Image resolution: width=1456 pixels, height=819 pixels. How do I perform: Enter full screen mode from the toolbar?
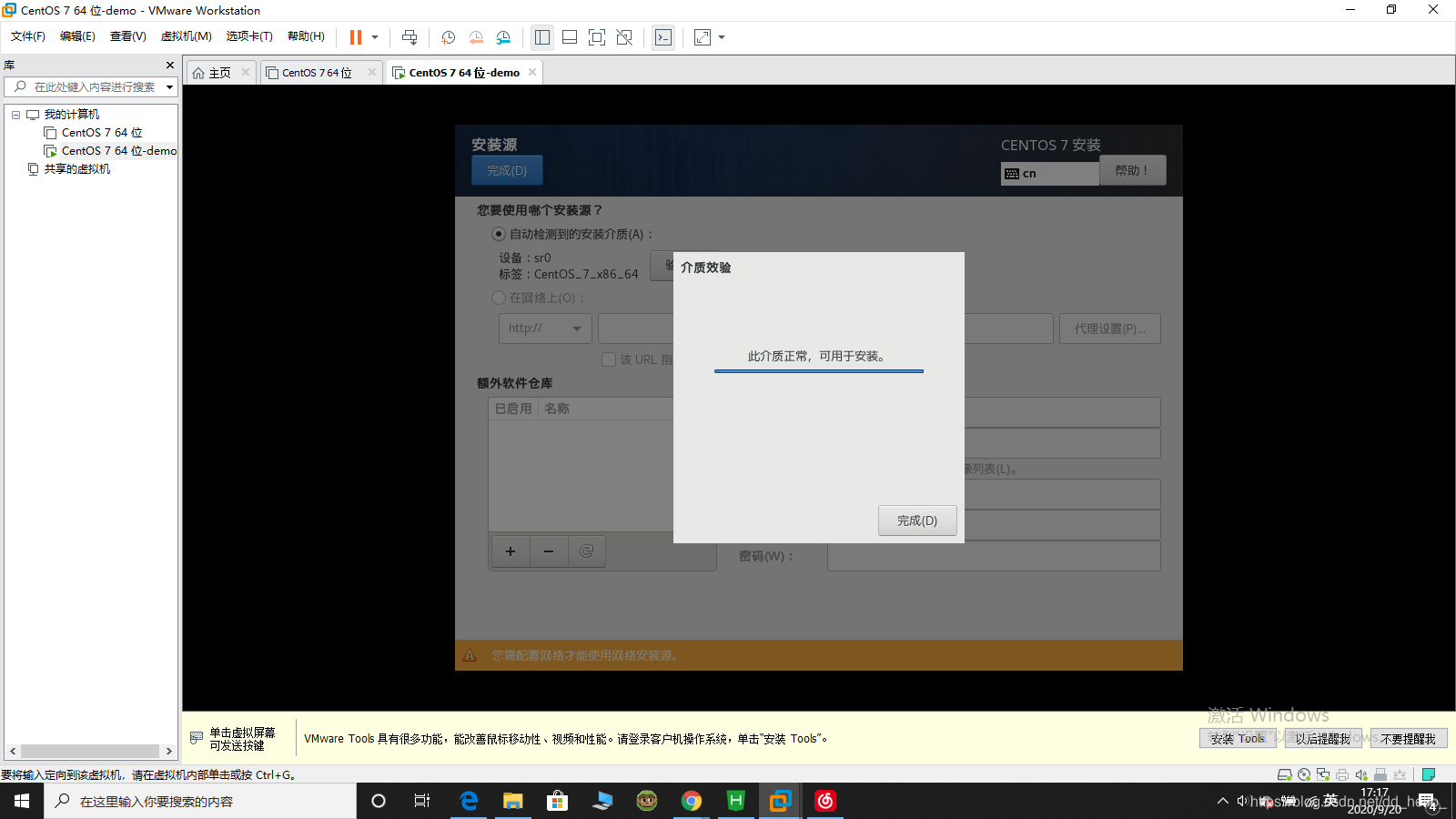click(x=597, y=37)
